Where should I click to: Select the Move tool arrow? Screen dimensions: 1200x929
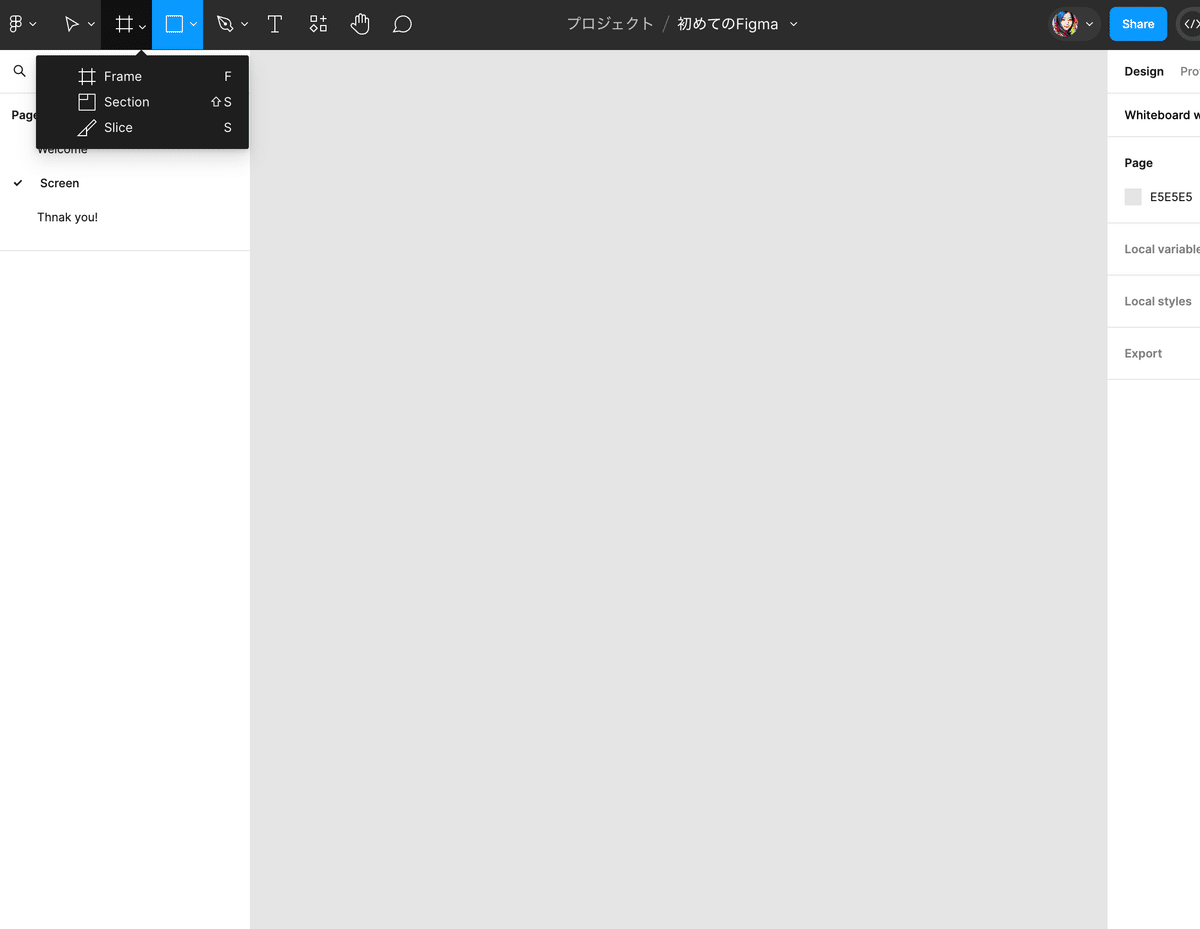(72, 24)
